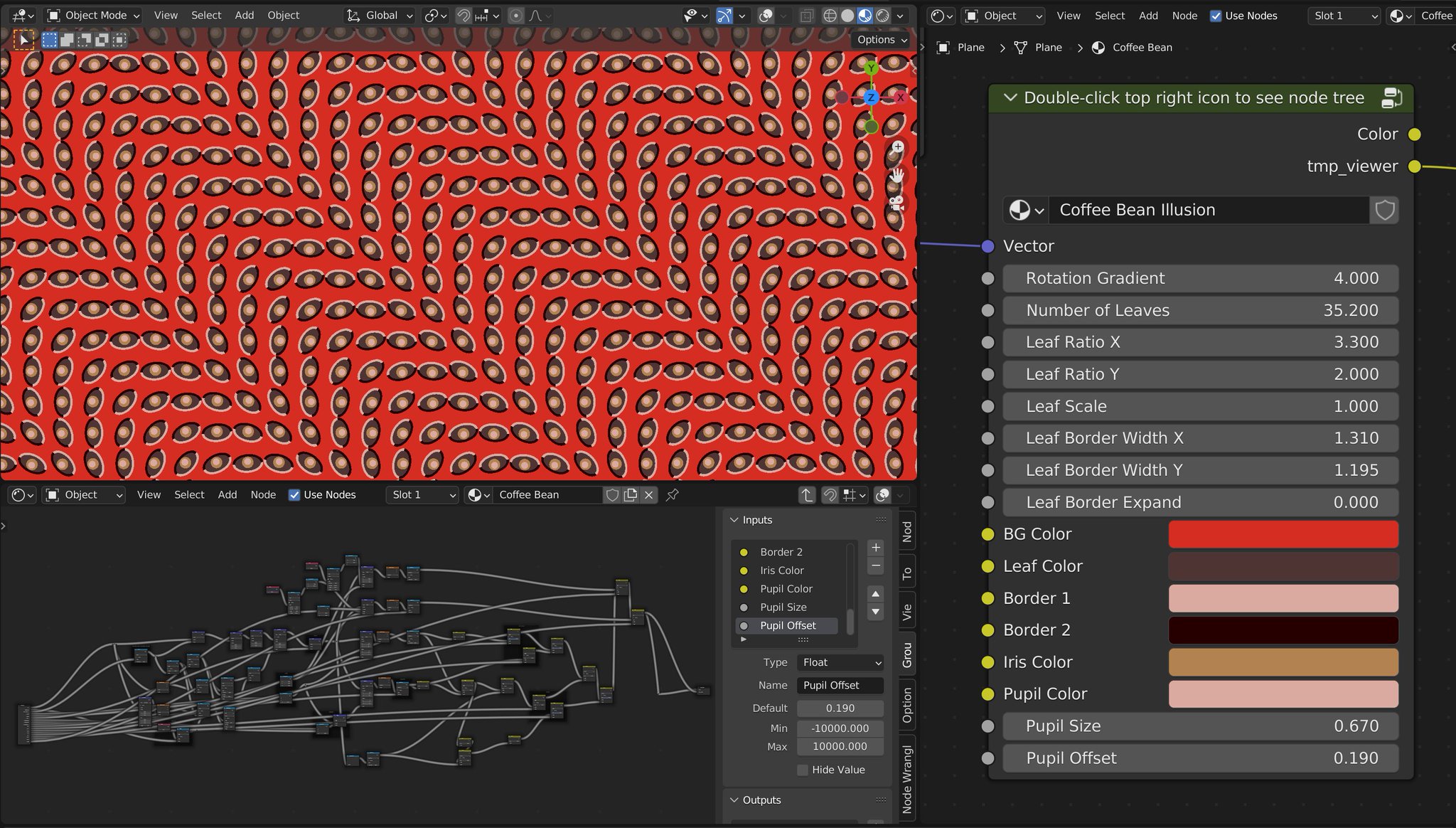Toggle snapping magnet in the shader editor
This screenshot has width=1456, height=828.
click(x=831, y=495)
